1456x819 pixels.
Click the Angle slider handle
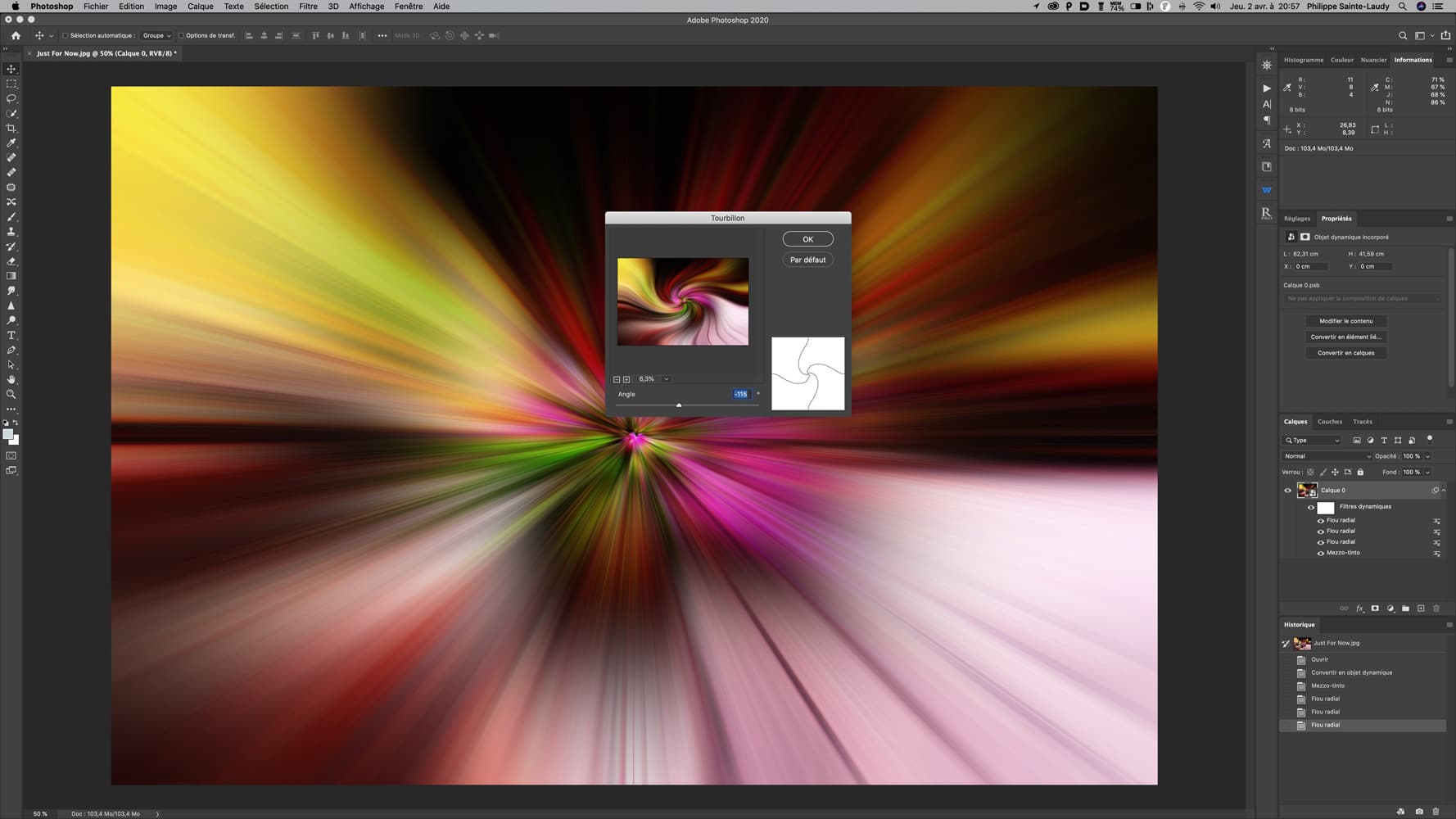point(679,405)
